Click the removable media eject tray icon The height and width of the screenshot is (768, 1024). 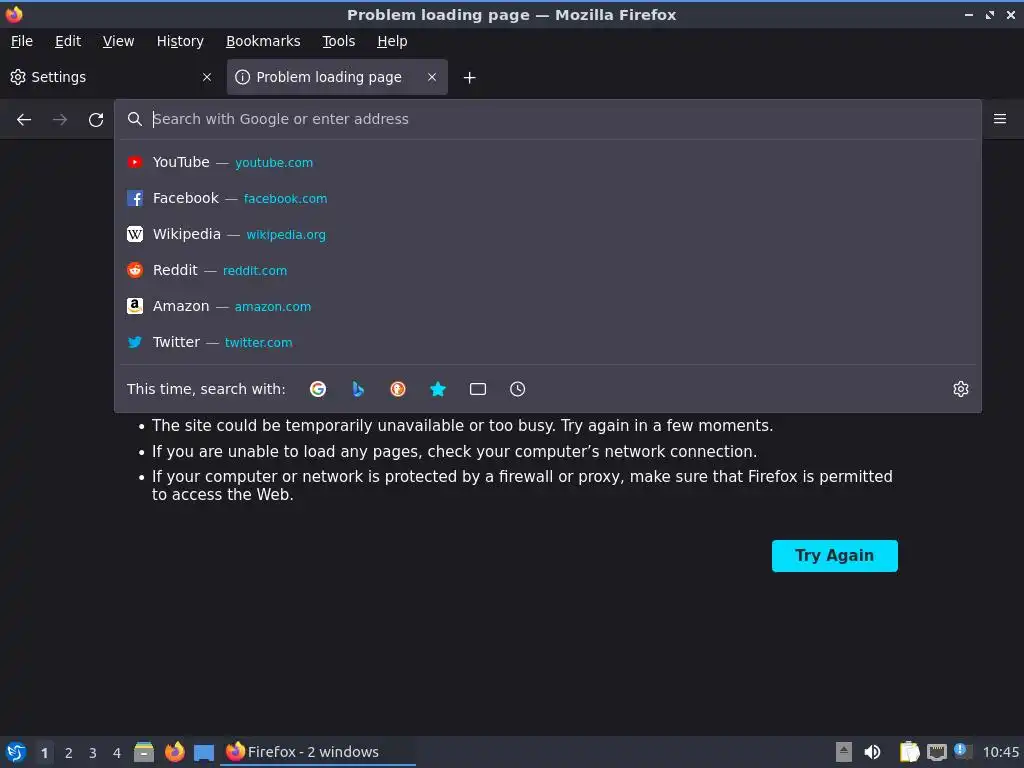tap(844, 752)
